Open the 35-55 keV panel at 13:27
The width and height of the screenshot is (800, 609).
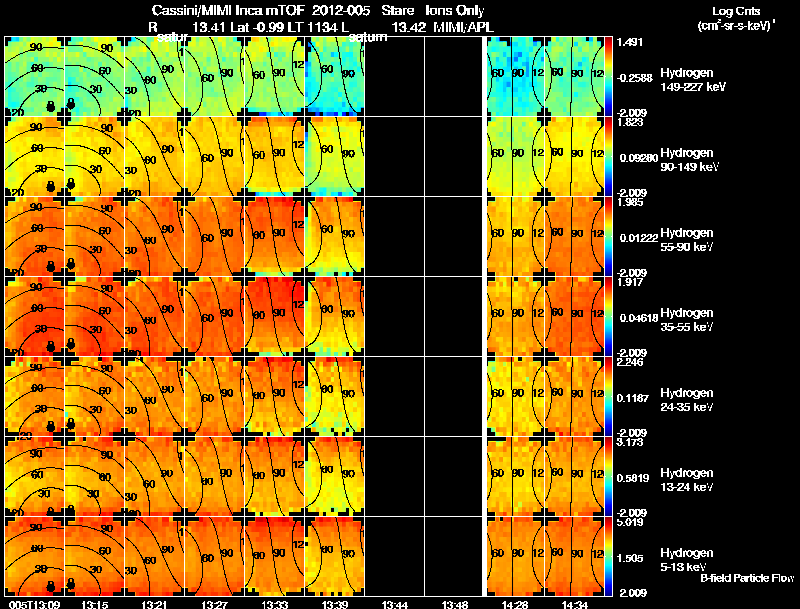[x=214, y=317]
